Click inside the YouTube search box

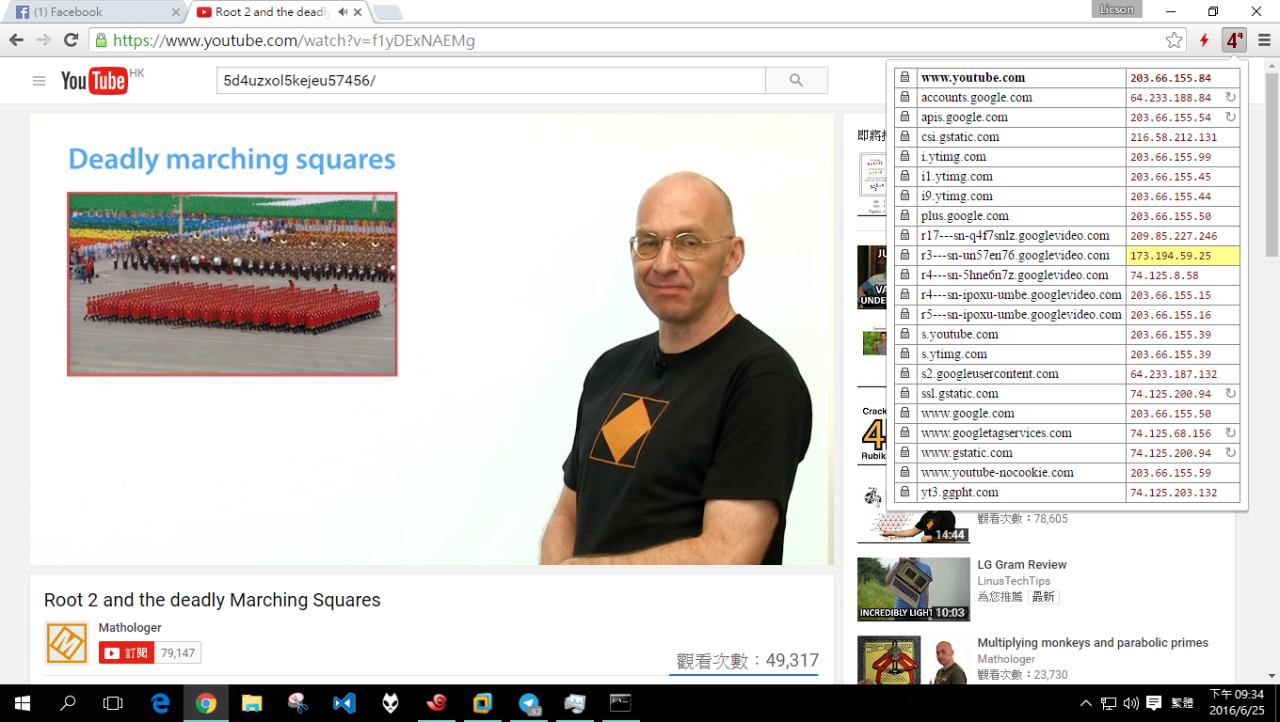point(490,81)
